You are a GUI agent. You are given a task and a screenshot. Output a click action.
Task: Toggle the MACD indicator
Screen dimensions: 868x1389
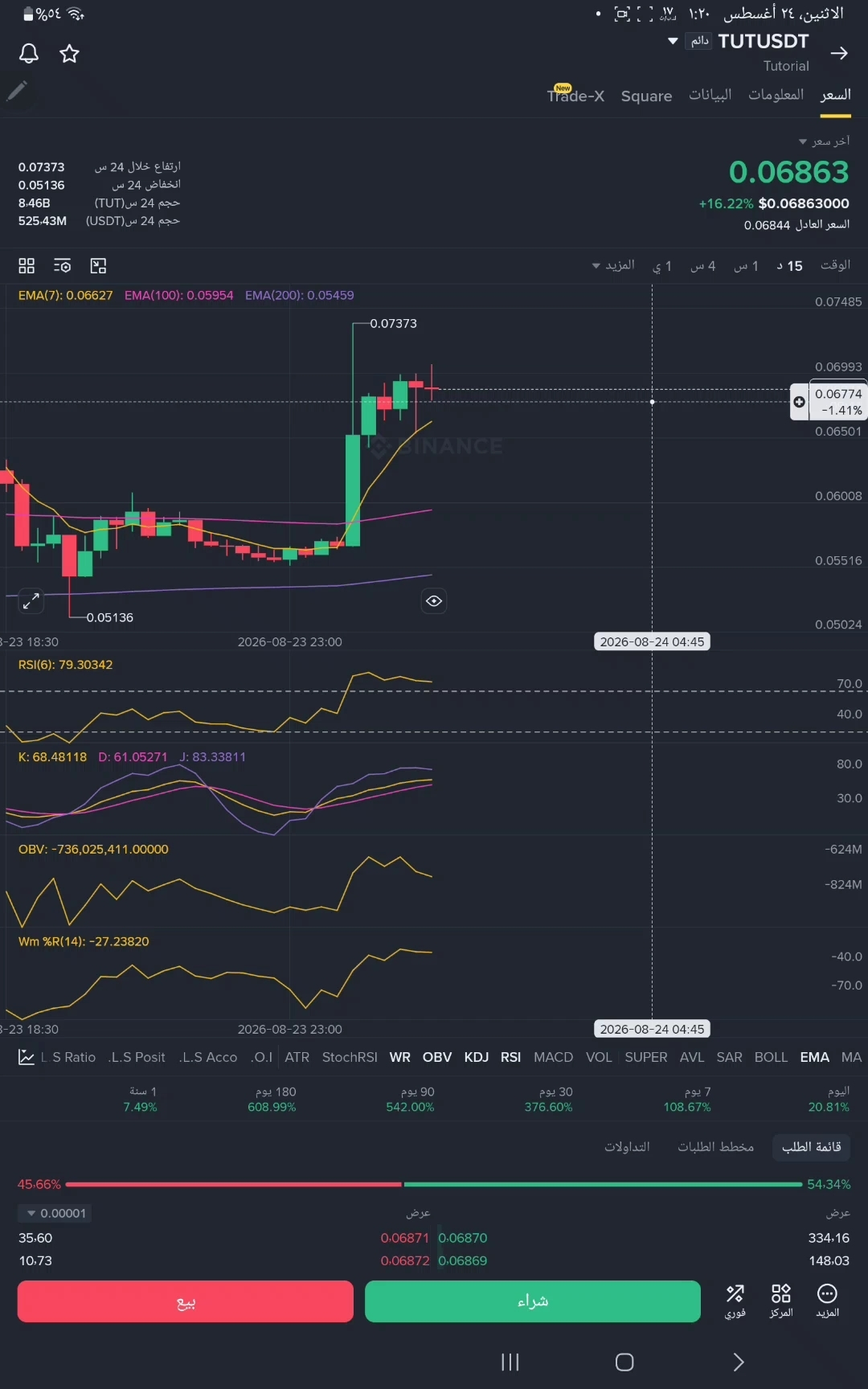pos(553,1057)
